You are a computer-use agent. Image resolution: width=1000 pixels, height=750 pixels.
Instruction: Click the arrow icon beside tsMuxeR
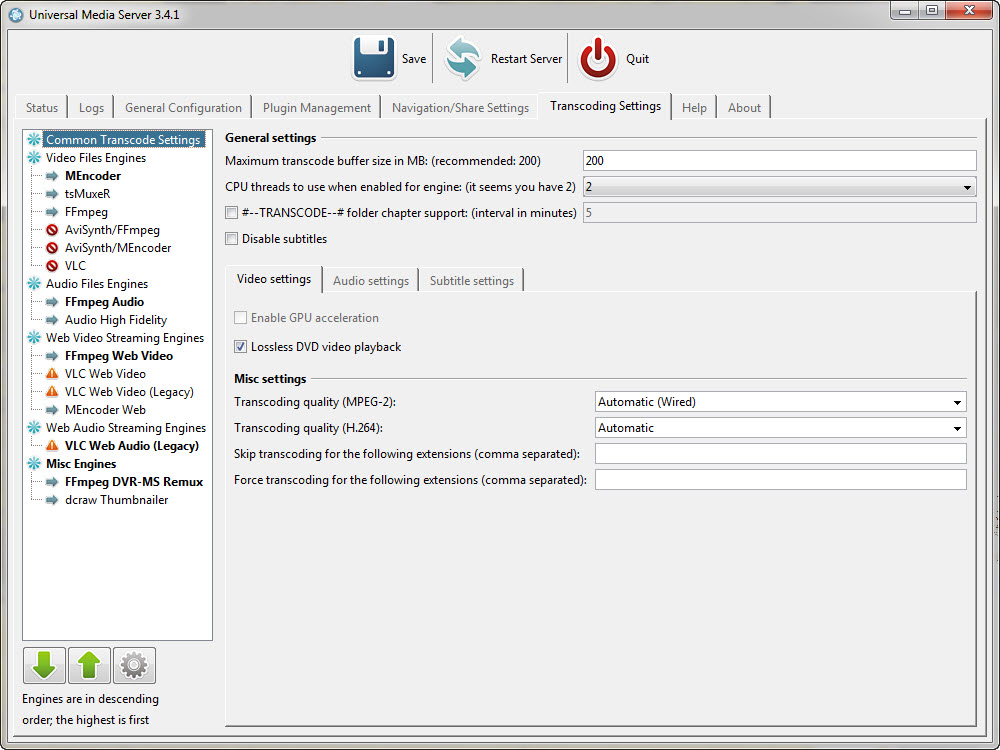(52, 194)
